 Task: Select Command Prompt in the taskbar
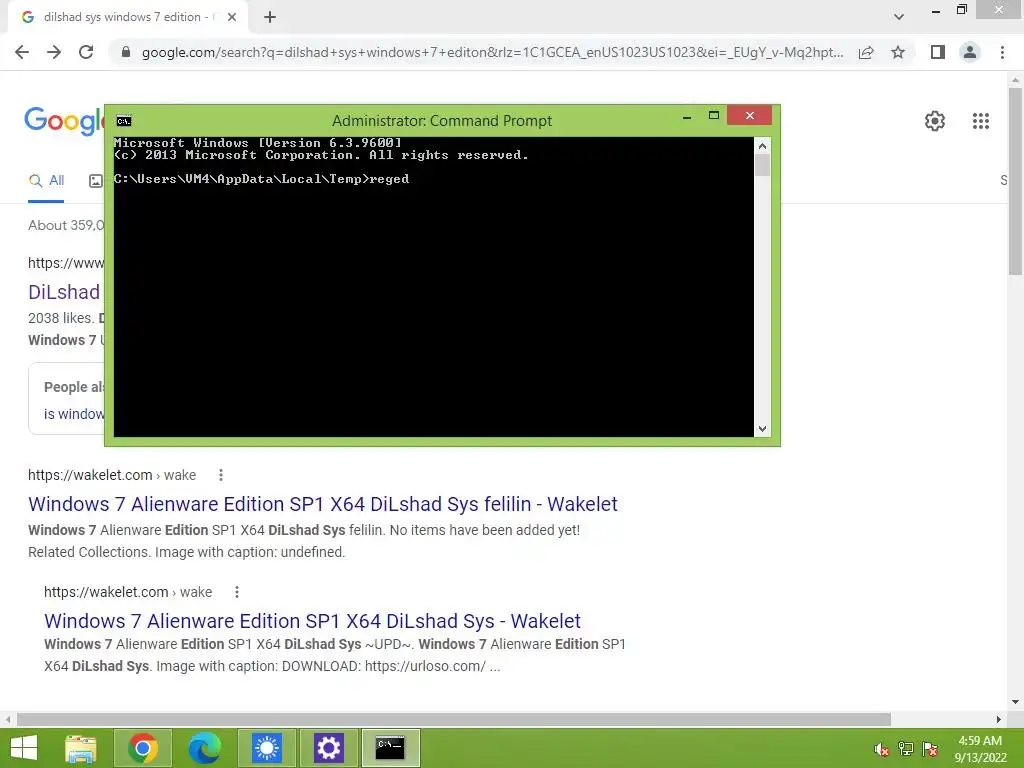[x=390, y=748]
